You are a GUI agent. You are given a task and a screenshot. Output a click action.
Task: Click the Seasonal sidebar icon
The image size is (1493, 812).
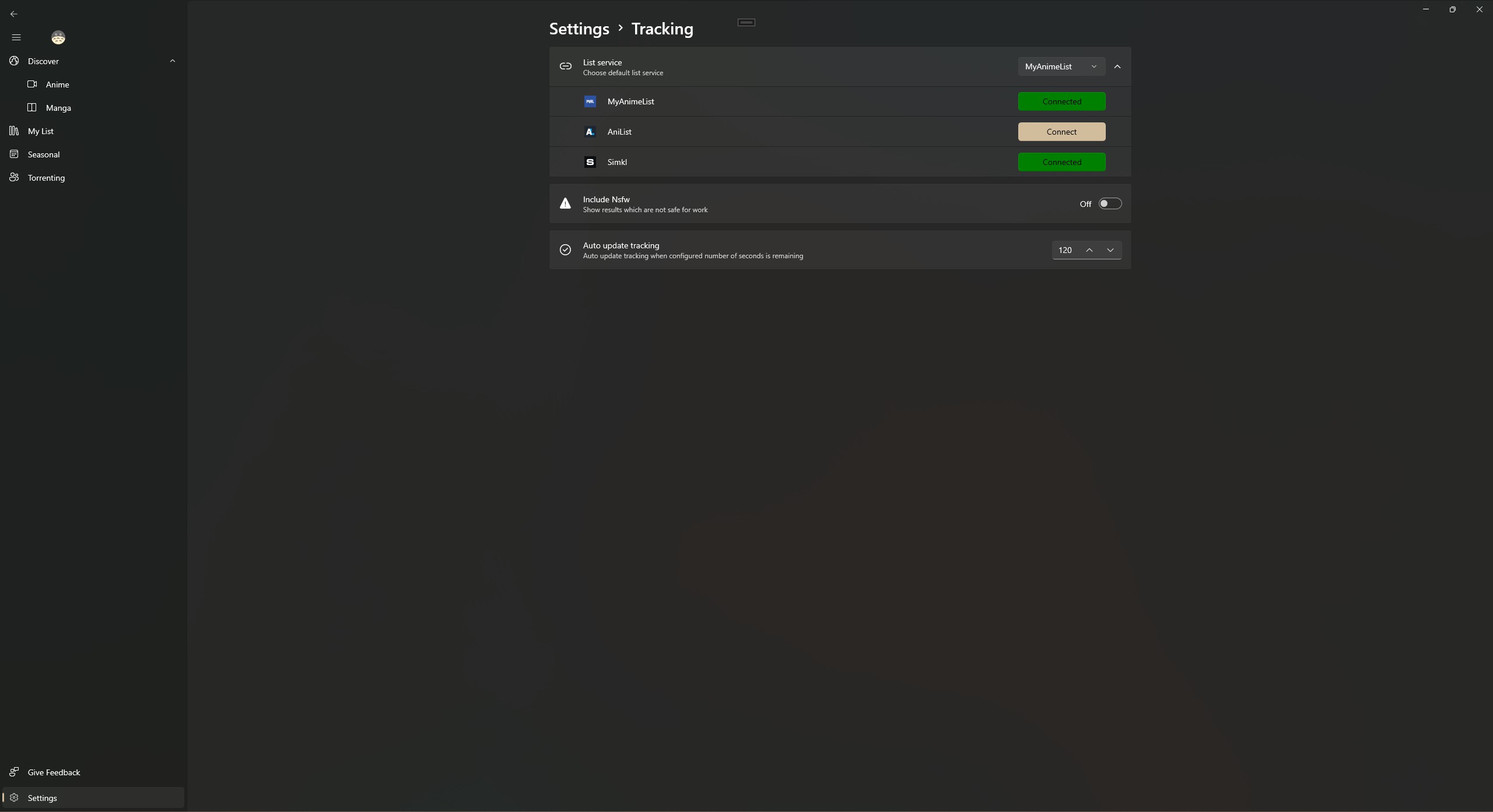(x=14, y=154)
